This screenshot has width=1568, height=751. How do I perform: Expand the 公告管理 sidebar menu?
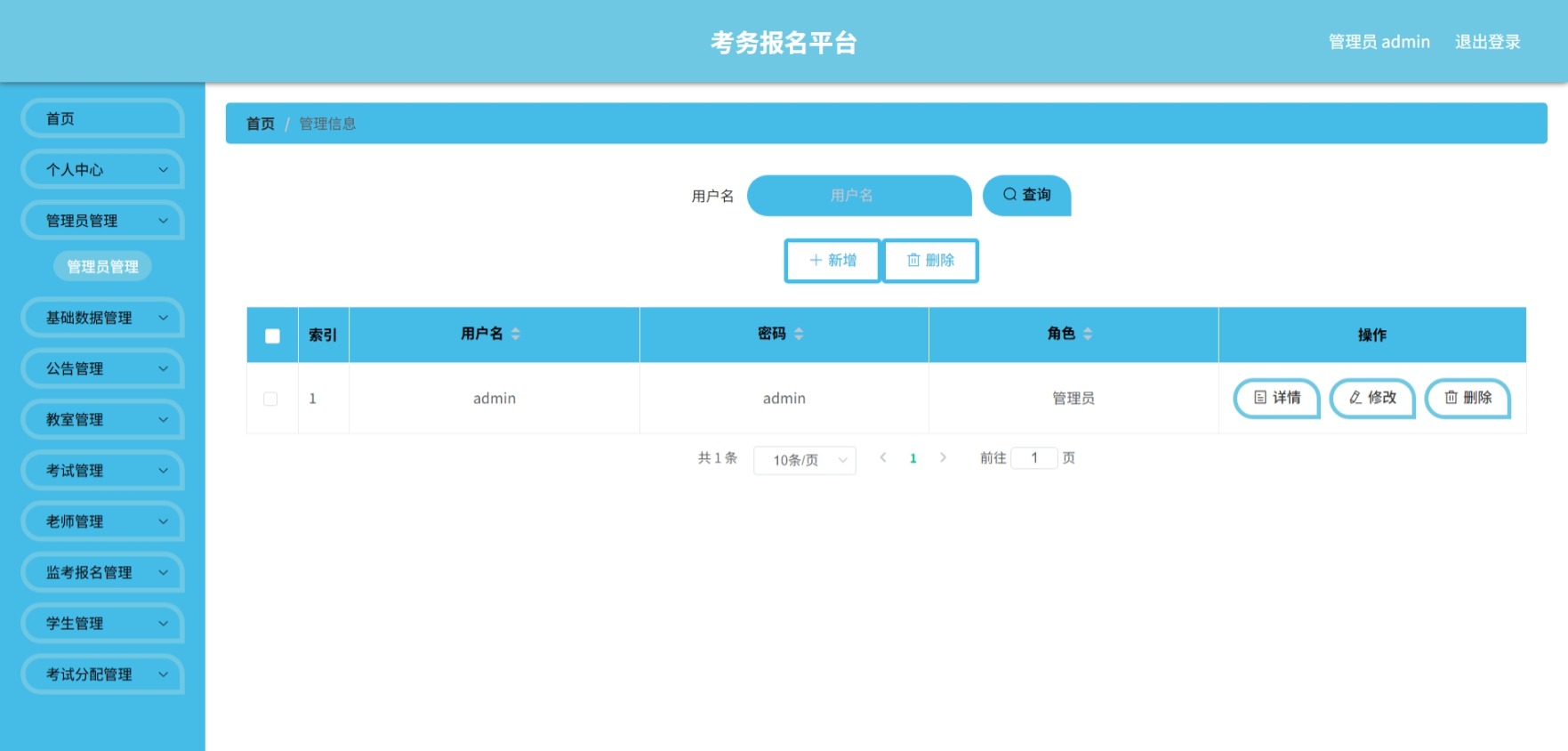click(102, 367)
